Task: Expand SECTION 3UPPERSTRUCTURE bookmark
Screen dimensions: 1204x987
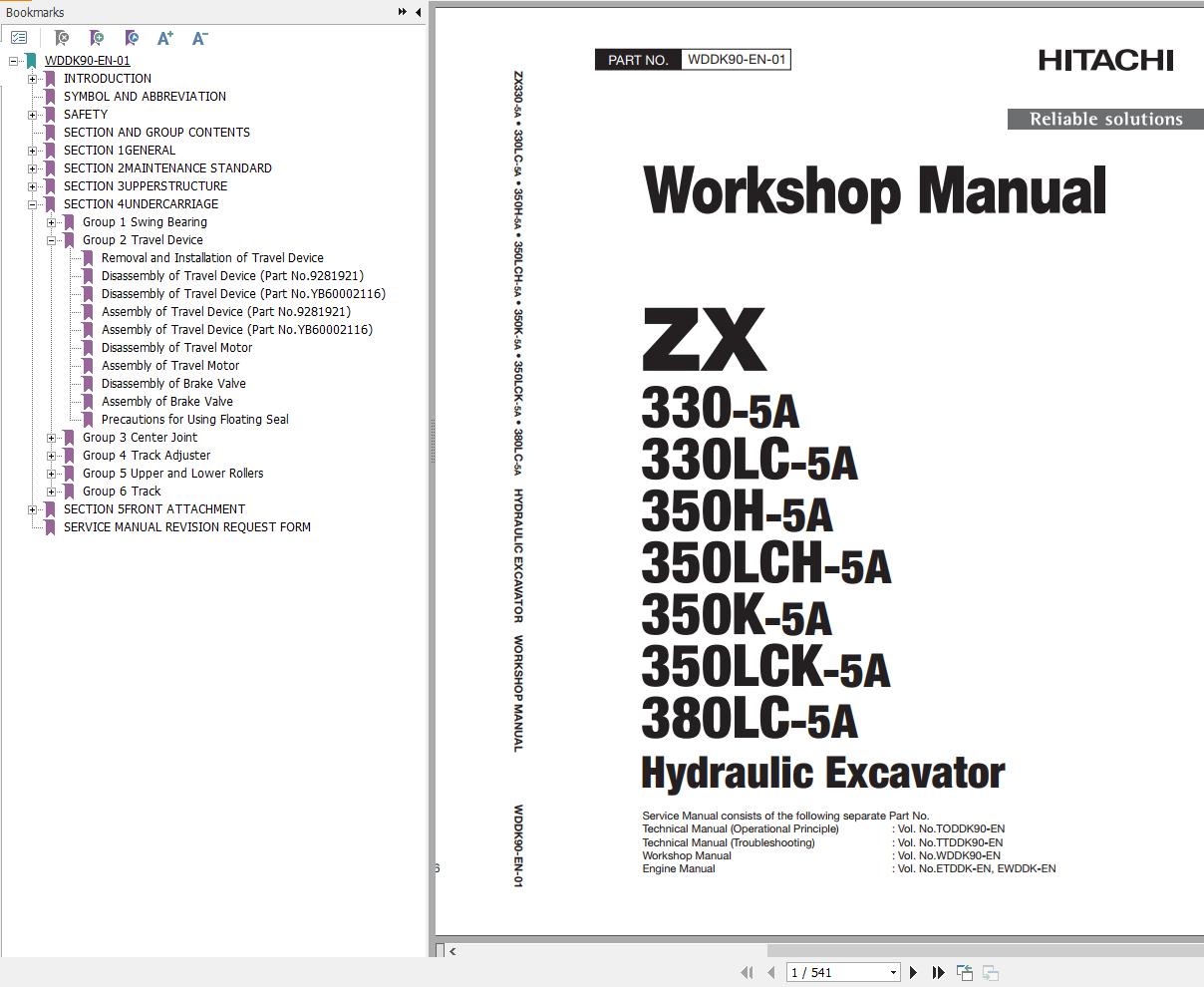Action: coord(33,186)
